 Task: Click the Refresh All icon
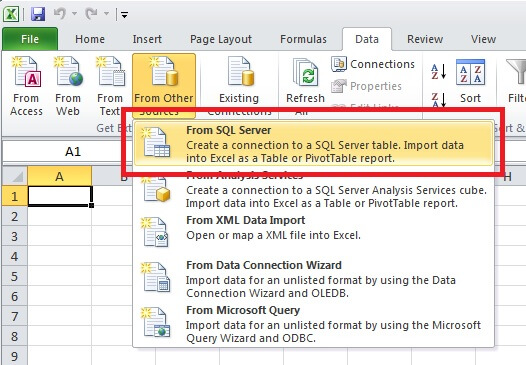pyautogui.click(x=305, y=73)
